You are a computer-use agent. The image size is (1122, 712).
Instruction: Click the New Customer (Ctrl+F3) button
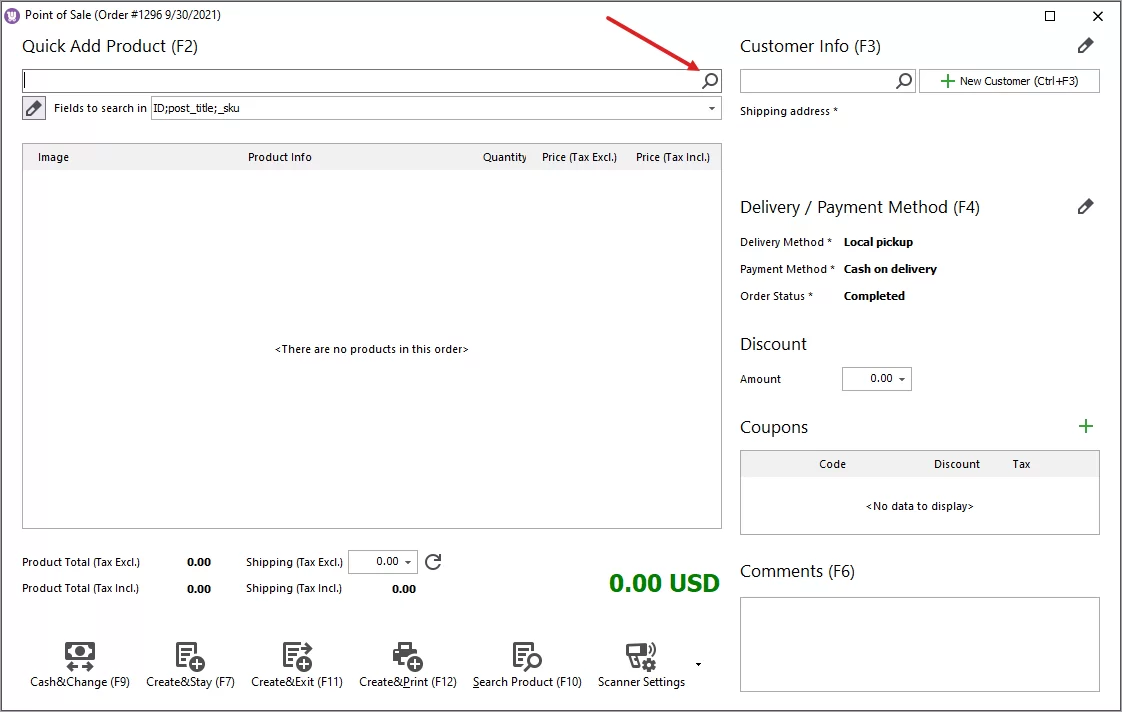tap(1009, 80)
